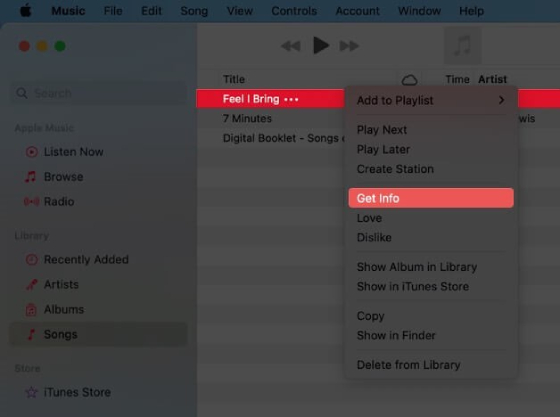Open the Account menu
560x417 pixels.
click(x=357, y=11)
